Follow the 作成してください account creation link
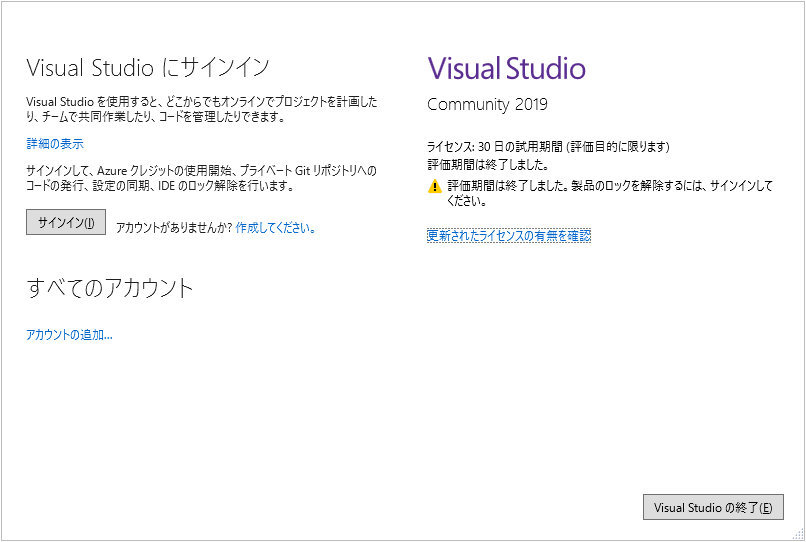 [x=276, y=227]
